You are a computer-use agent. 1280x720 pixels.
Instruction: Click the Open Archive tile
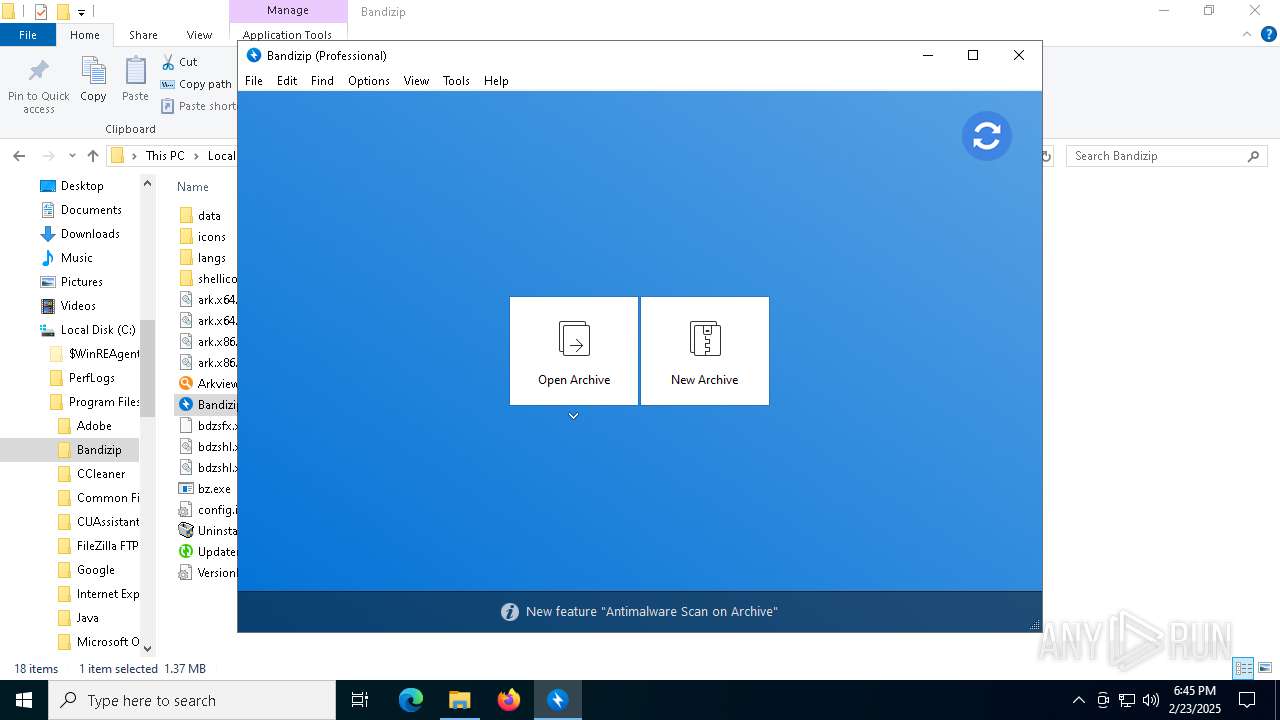pyautogui.click(x=574, y=351)
